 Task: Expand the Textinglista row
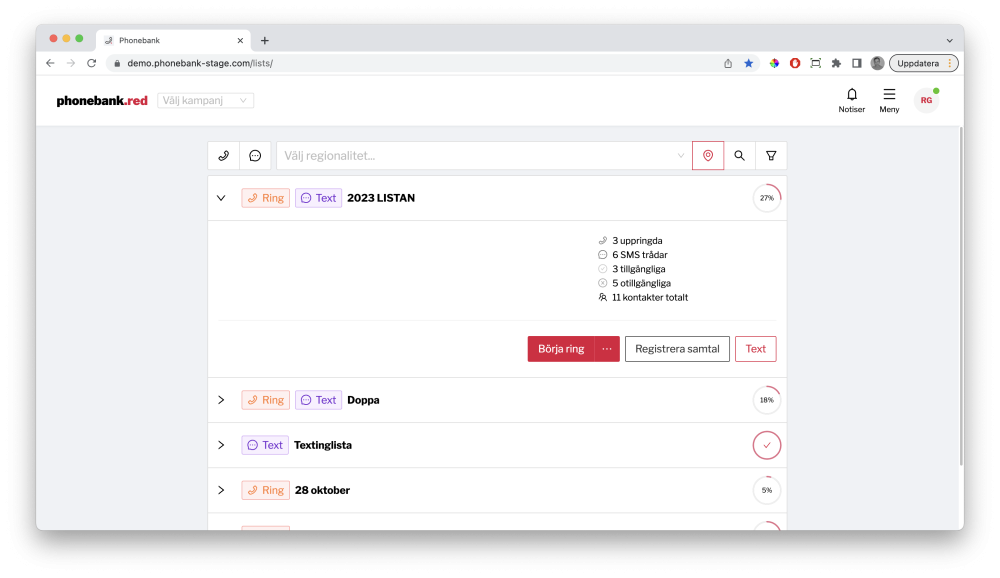tap(221, 445)
